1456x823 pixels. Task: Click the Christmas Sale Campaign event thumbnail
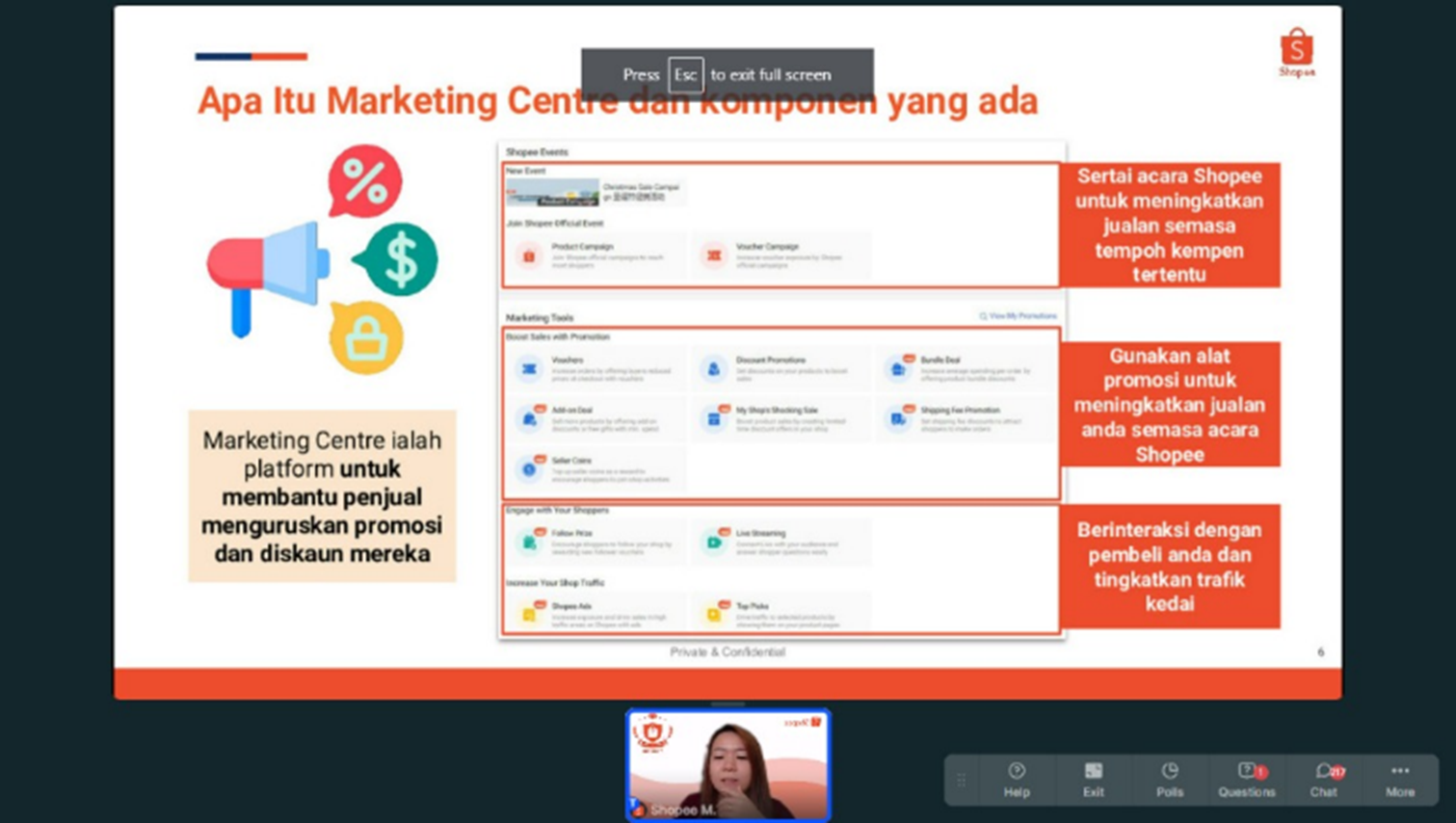tap(552, 193)
